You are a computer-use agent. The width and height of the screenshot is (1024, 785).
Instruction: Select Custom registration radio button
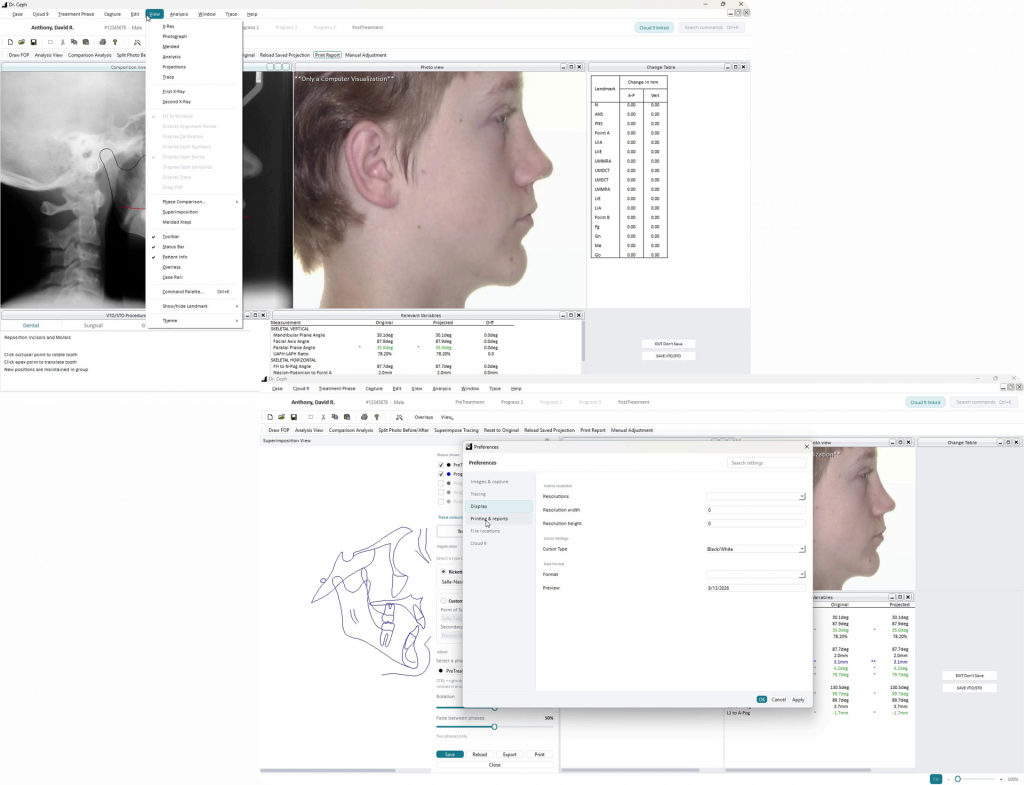443,601
